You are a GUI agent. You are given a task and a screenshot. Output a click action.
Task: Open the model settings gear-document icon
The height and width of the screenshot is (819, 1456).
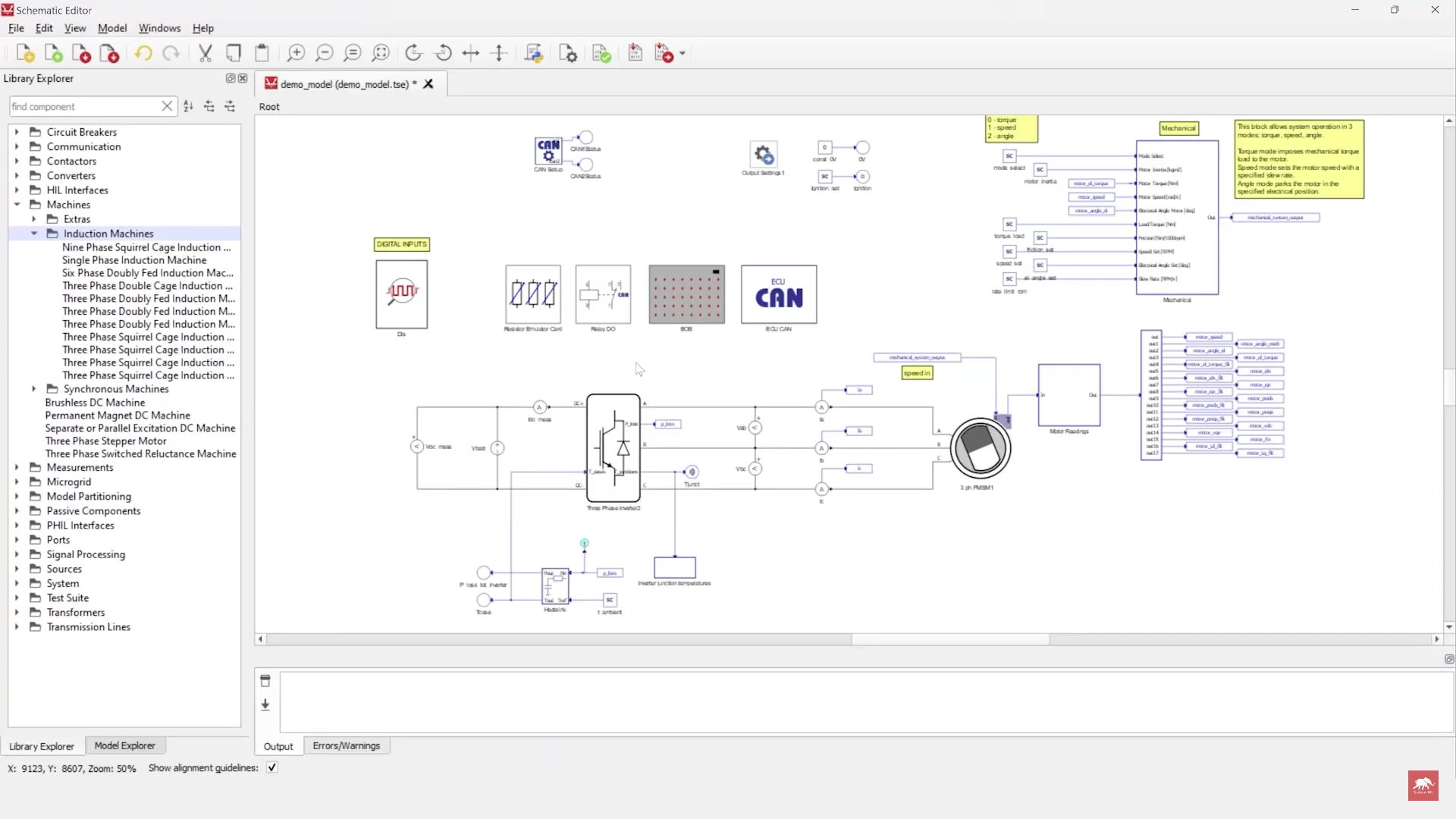point(568,53)
